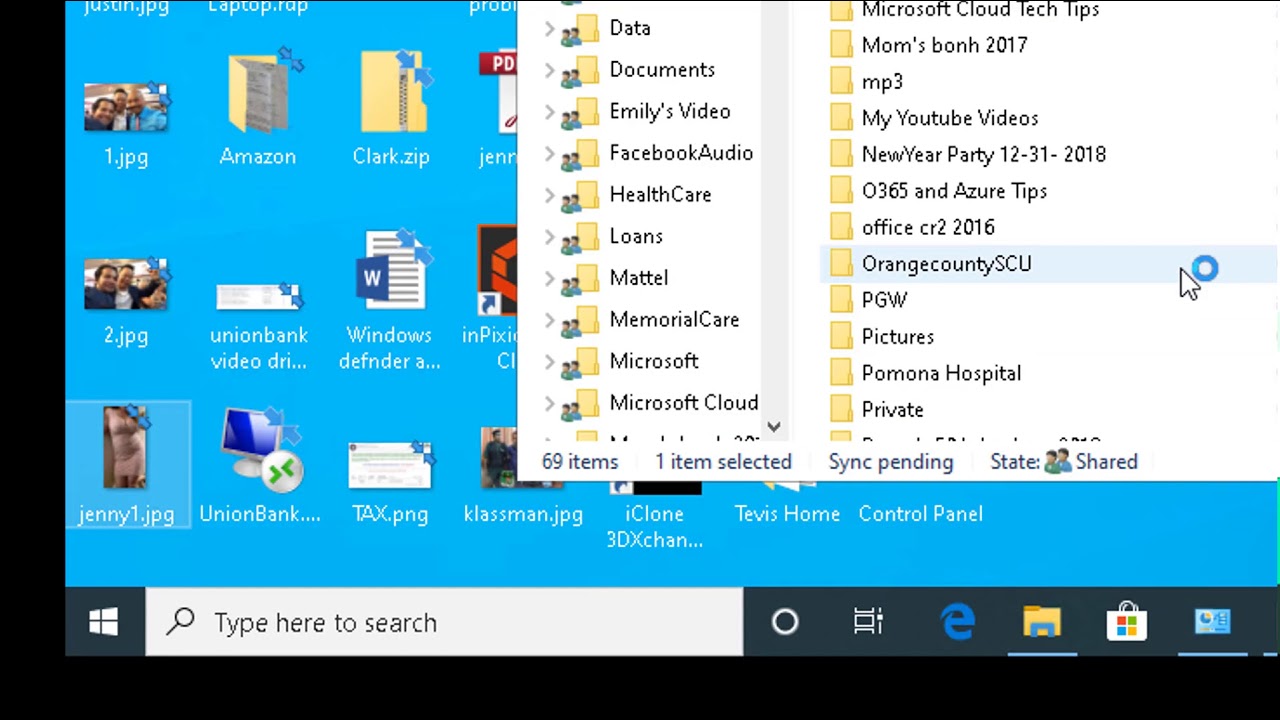1280x720 pixels.
Task: Open the Windows Start menu
Action: point(104,622)
